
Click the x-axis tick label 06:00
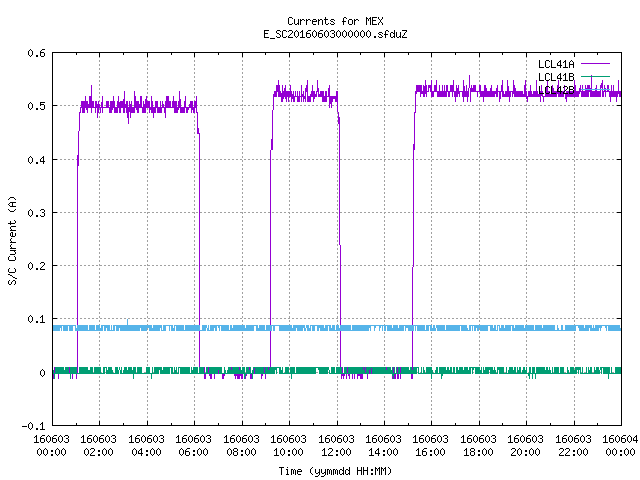(193, 452)
